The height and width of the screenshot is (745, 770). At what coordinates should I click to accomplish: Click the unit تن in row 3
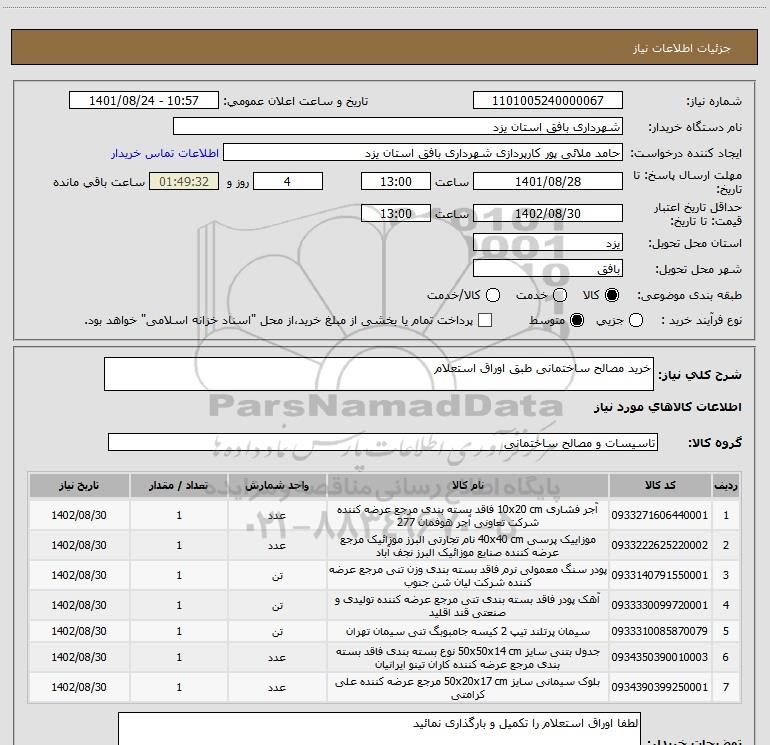coord(277,576)
